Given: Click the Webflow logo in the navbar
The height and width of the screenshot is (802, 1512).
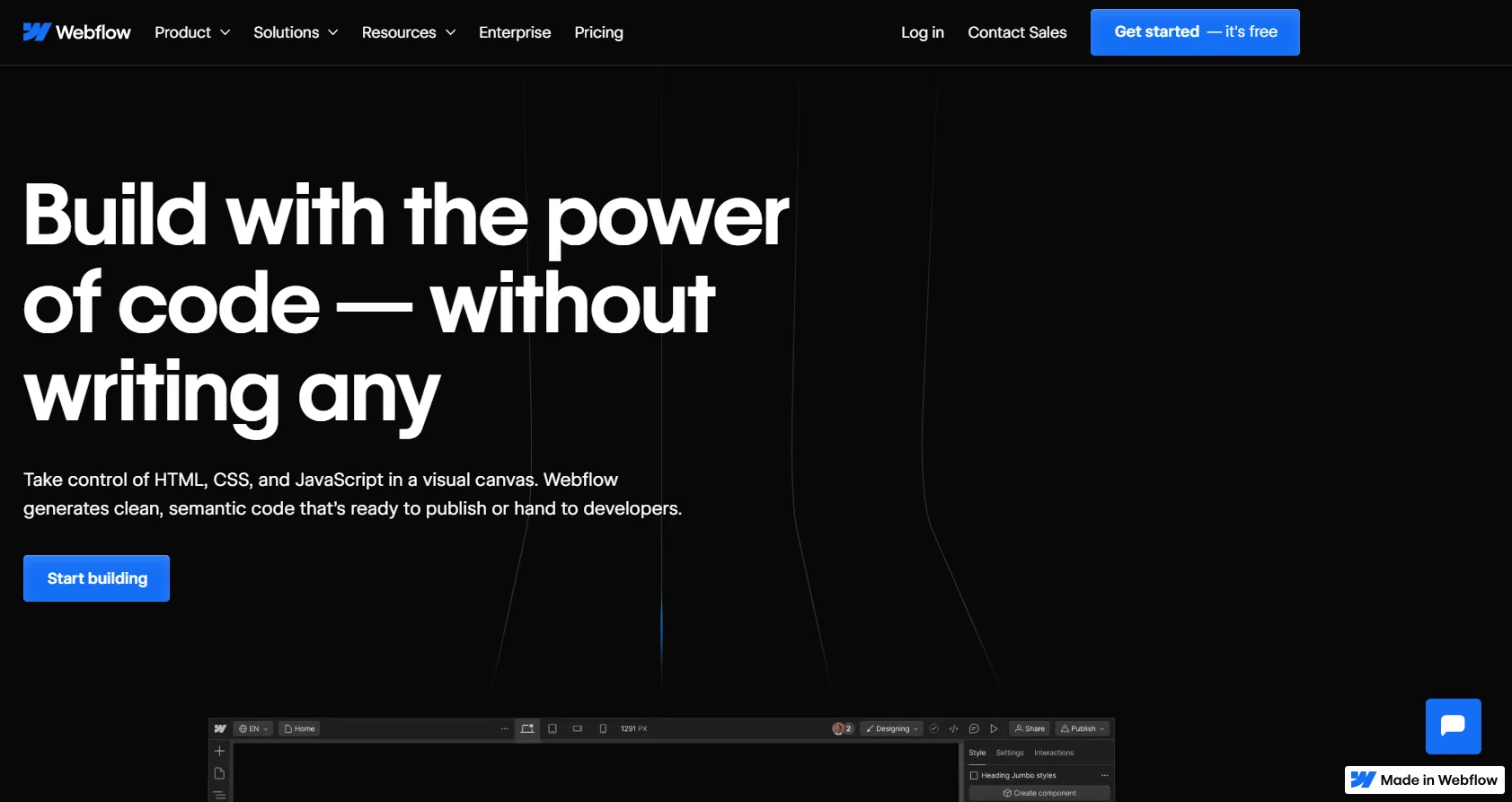Looking at the screenshot, I should coord(76,32).
